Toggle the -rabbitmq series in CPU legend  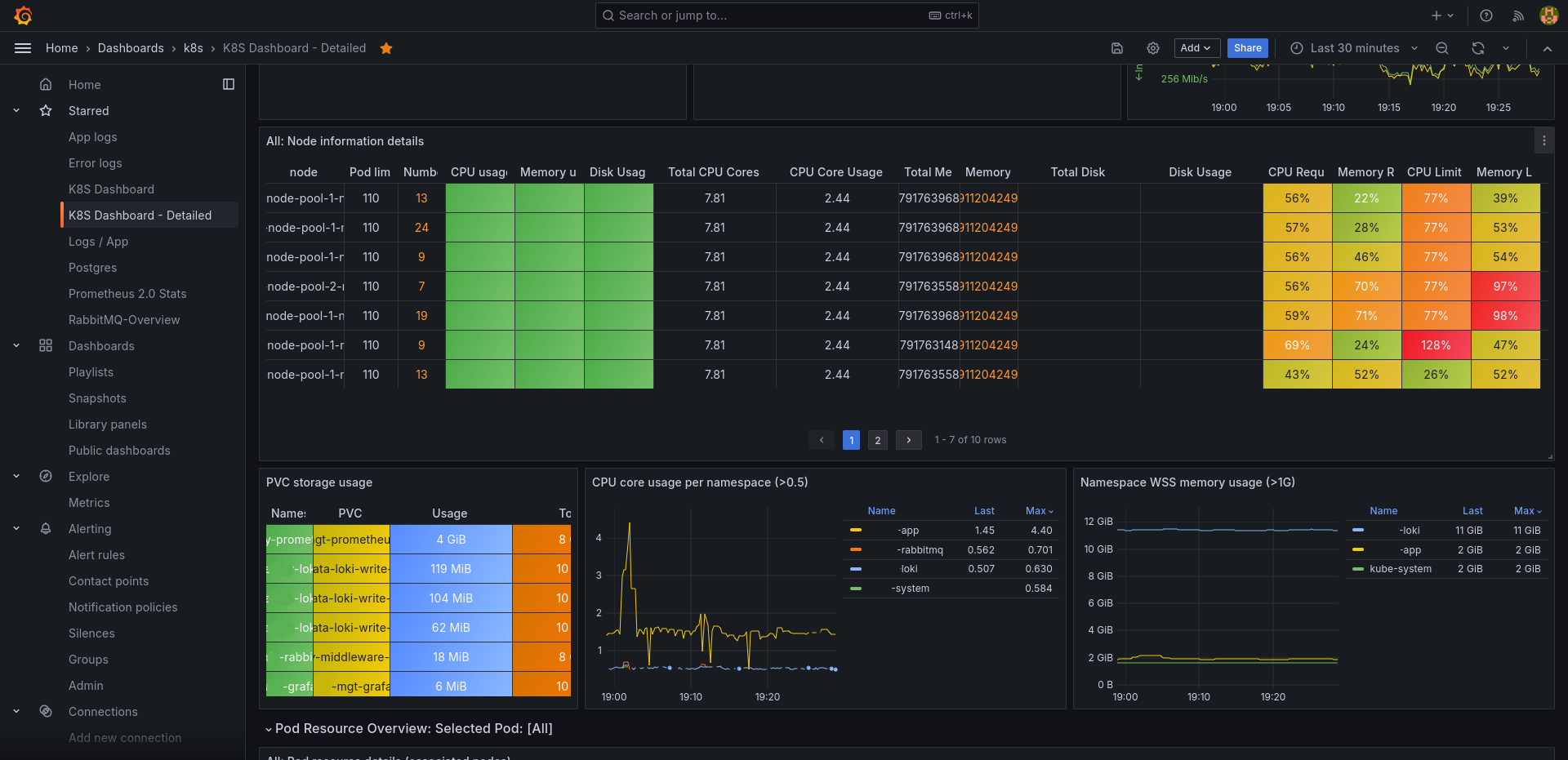tap(920, 550)
